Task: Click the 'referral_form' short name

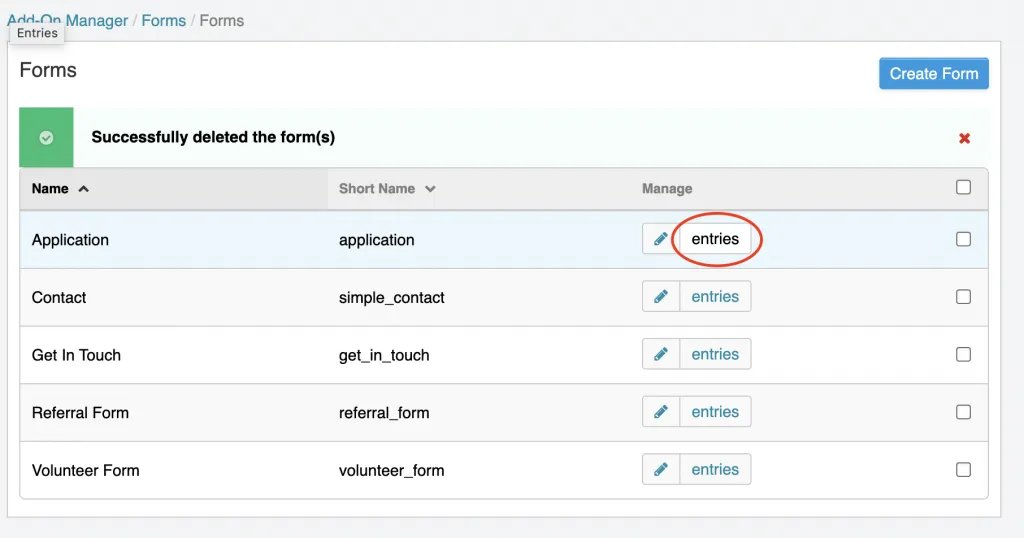Action: (384, 413)
